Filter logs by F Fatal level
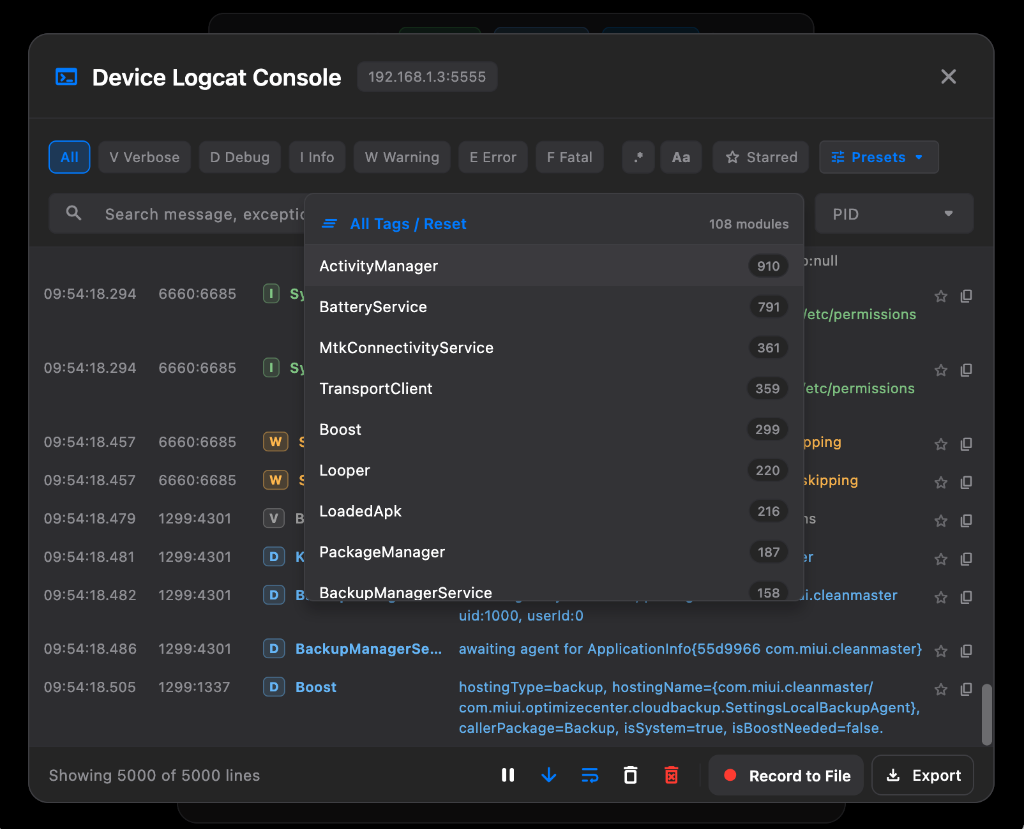The height and width of the screenshot is (829, 1024). 569,157
